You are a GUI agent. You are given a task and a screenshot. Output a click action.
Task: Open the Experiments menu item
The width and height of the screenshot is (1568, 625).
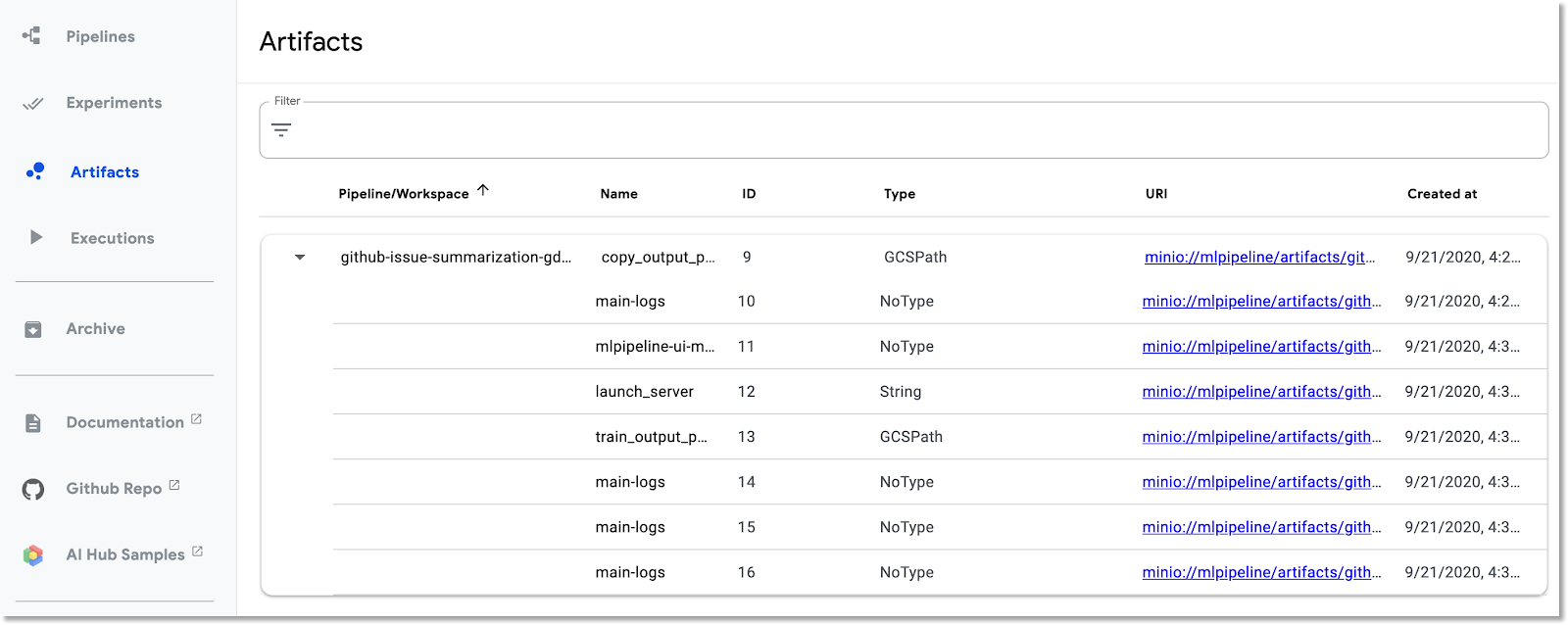coord(114,103)
